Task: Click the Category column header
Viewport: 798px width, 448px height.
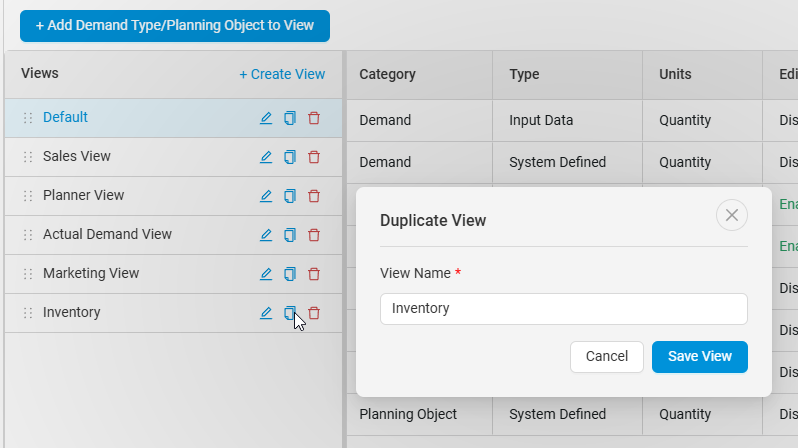Action: point(388,74)
